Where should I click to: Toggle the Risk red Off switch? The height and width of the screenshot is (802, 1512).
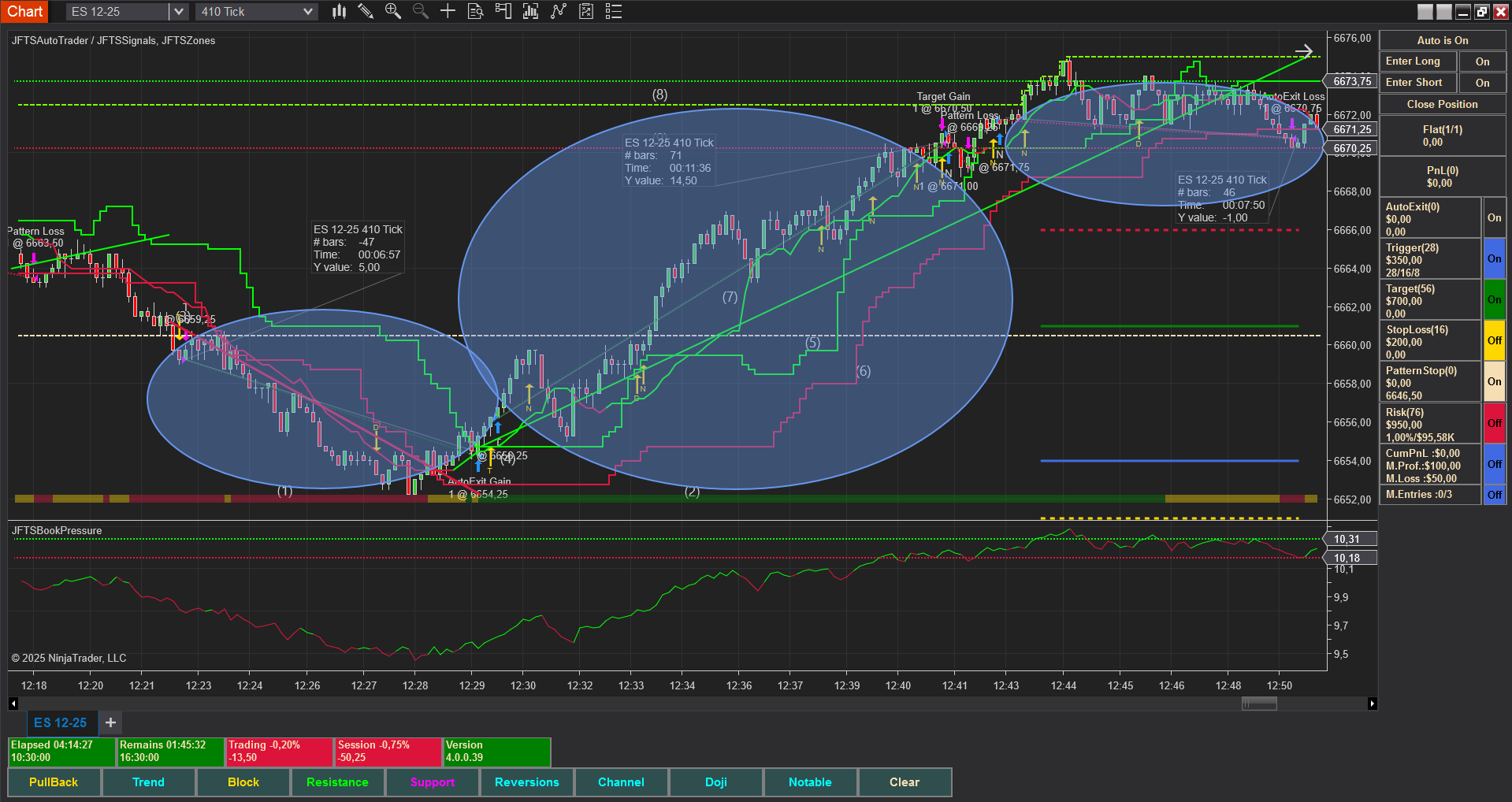1494,424
